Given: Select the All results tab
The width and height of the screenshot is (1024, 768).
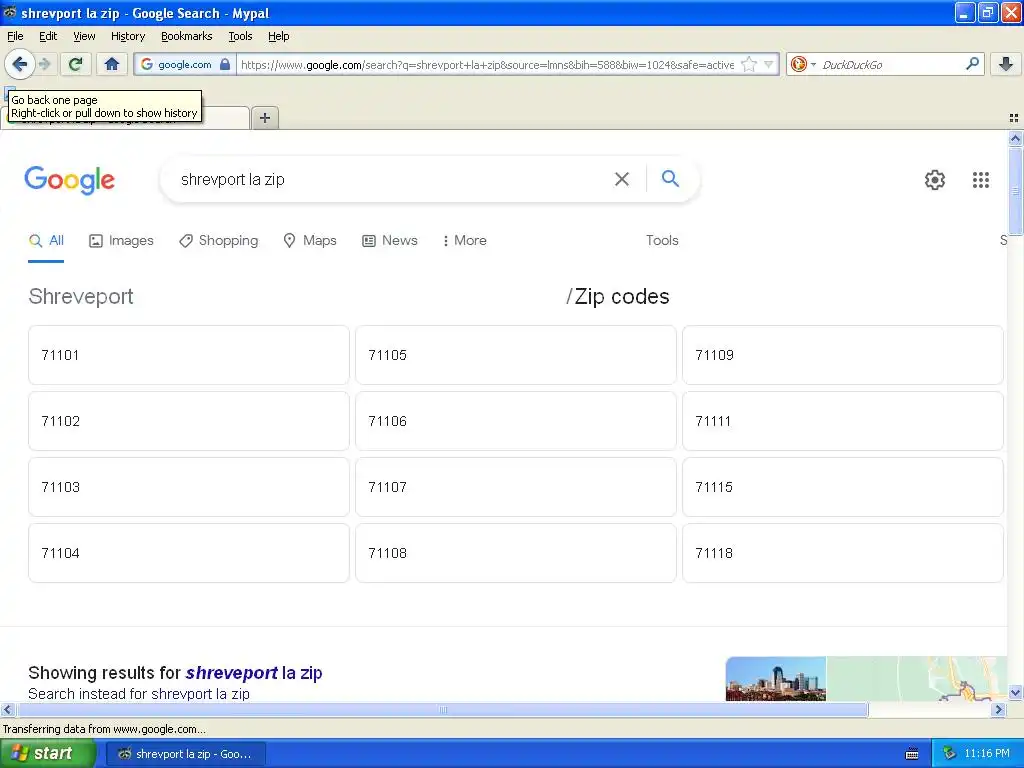Looking at the screenshot, I should [46, 240].
